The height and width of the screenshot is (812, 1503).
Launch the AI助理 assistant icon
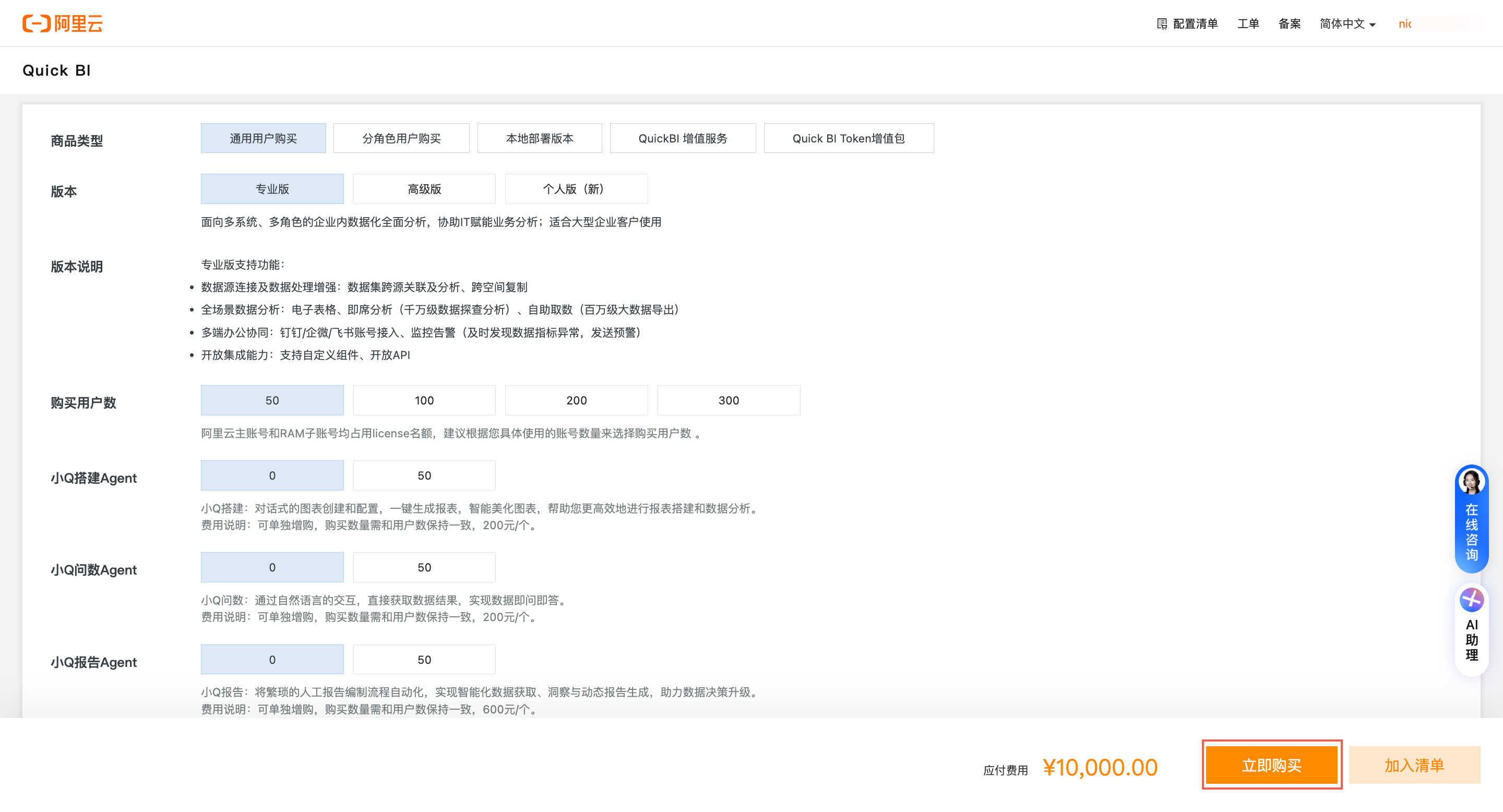tap(1471, 600)
